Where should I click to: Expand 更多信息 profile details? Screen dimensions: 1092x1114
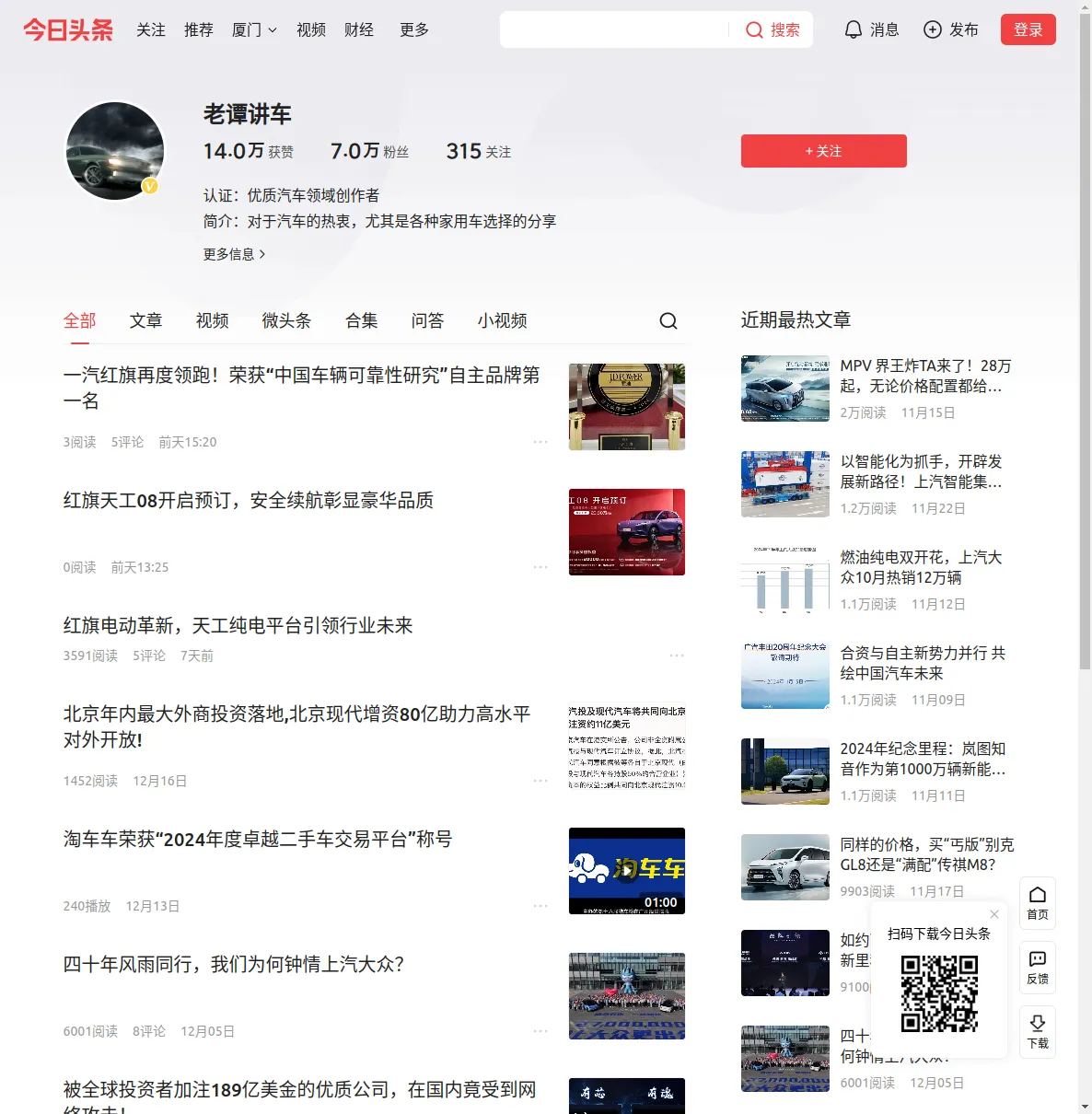pos(234,254)
